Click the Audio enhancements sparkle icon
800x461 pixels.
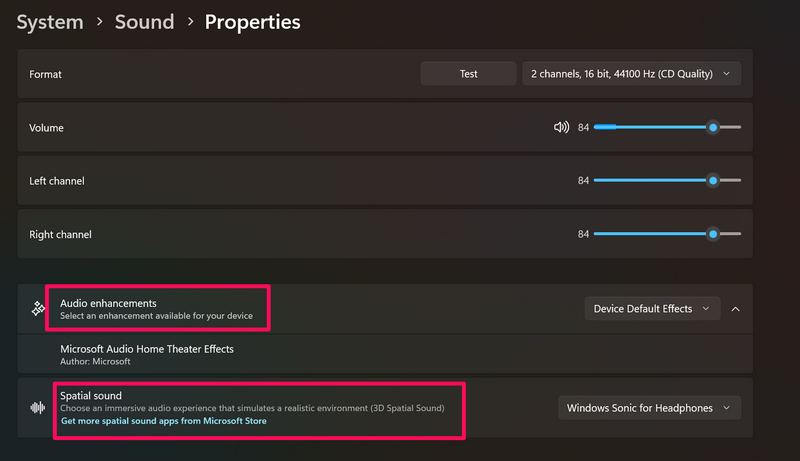(38, 309)
